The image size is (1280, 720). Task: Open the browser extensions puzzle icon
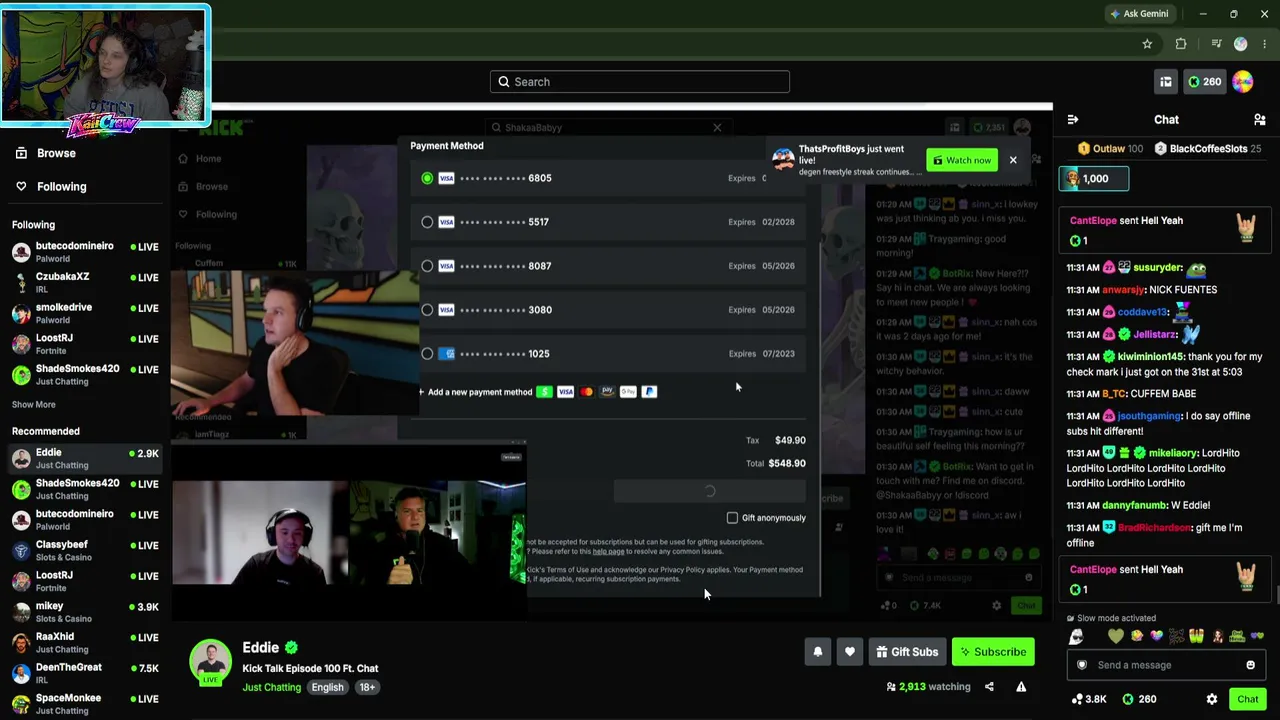pos(1181,44)
